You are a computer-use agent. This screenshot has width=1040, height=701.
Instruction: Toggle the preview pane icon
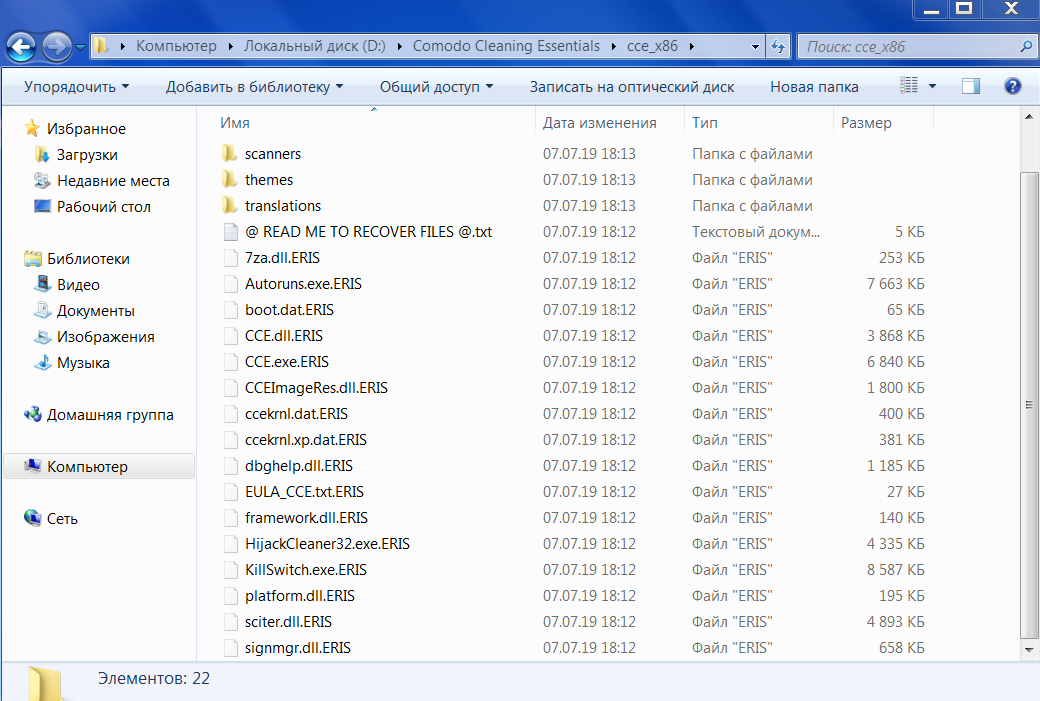(x=970, y=86)
